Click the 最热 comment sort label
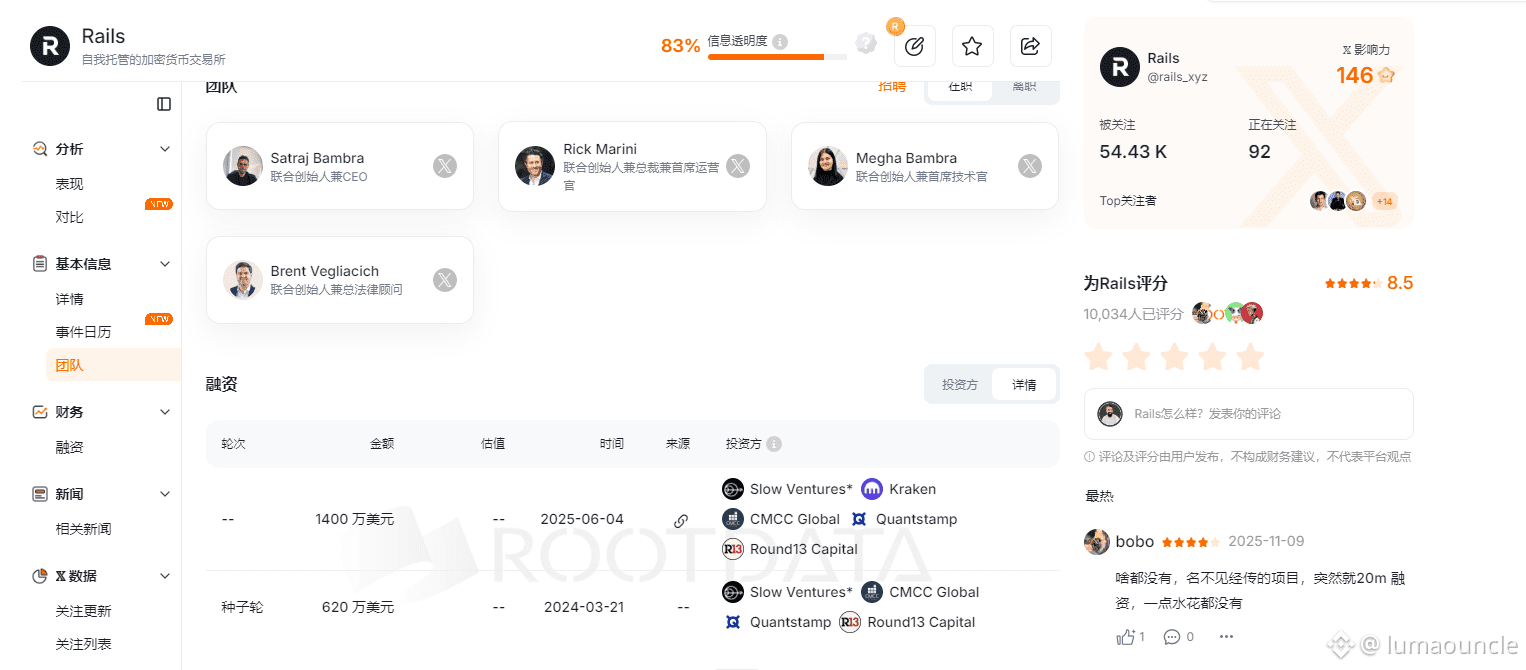 tap(1099, 496)
